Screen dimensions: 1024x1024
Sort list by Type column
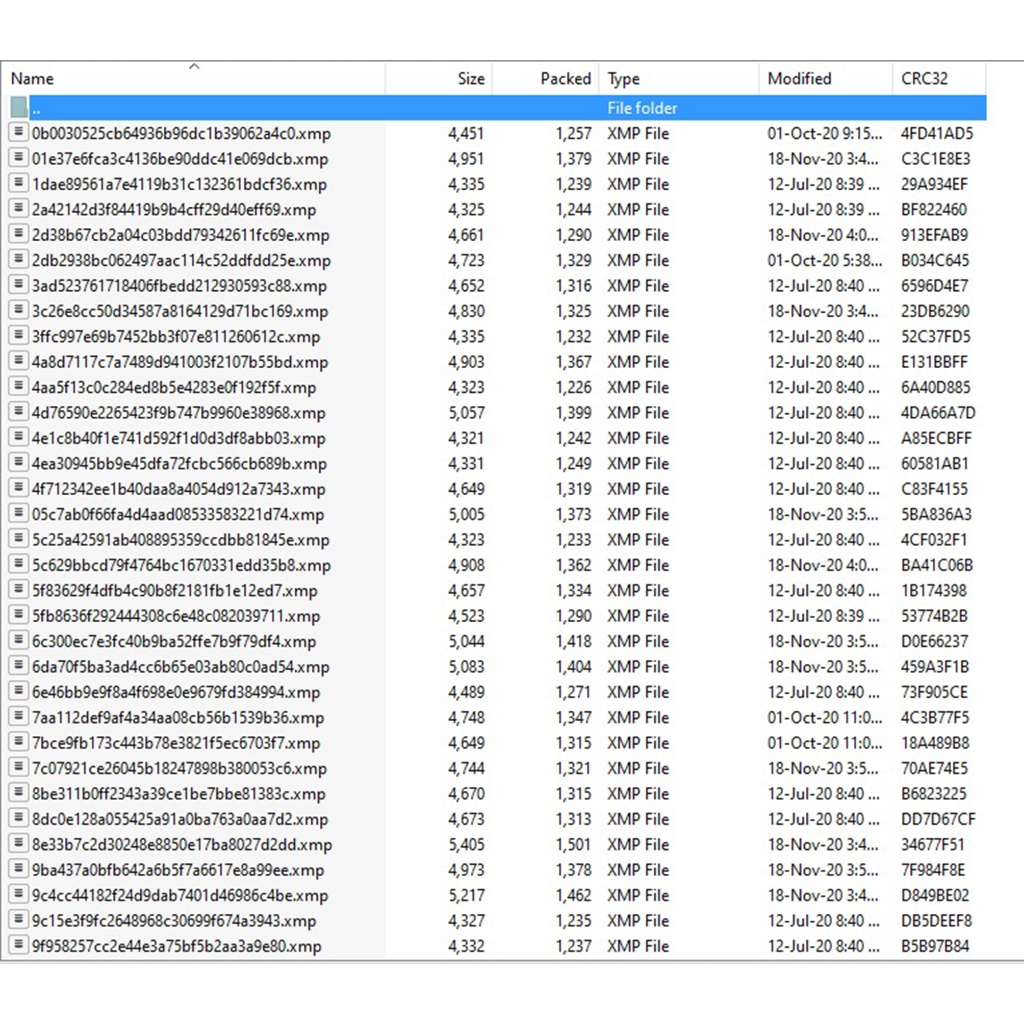pos(624,79)
